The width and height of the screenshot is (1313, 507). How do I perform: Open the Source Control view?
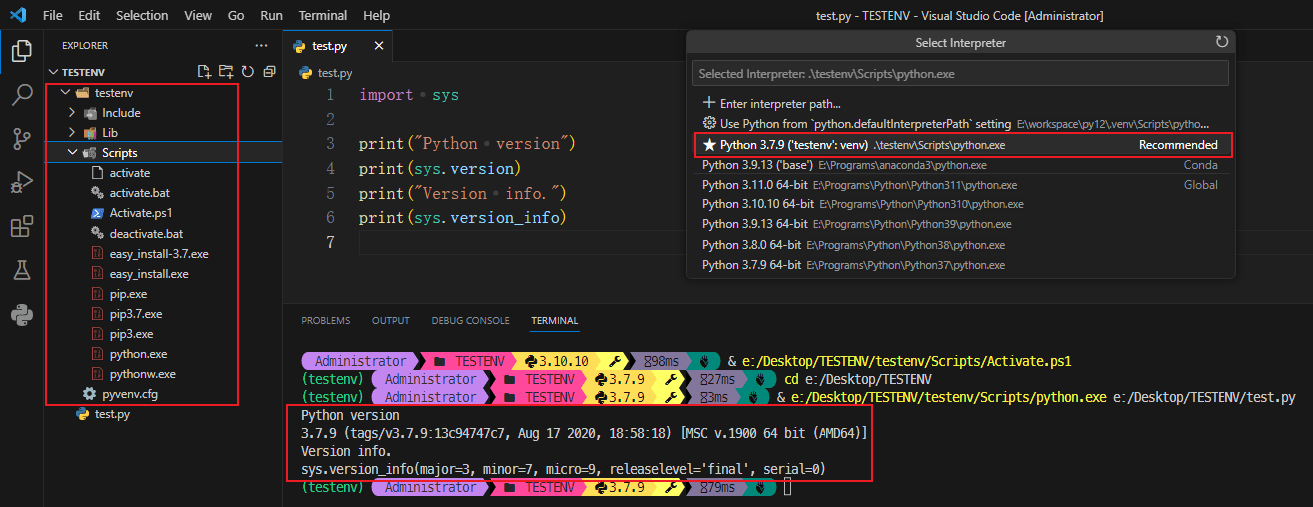(21, 139)
